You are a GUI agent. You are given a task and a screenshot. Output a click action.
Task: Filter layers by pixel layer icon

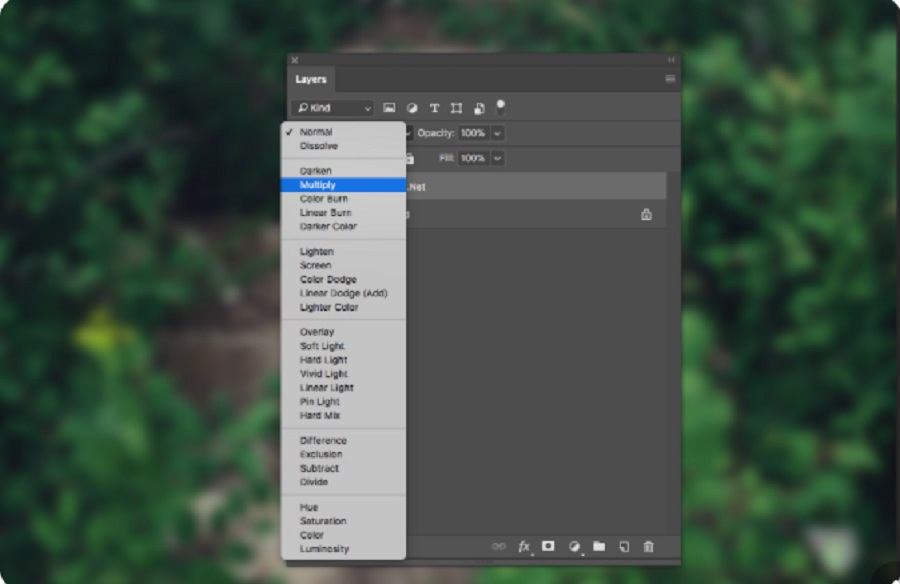pos(389,108)
